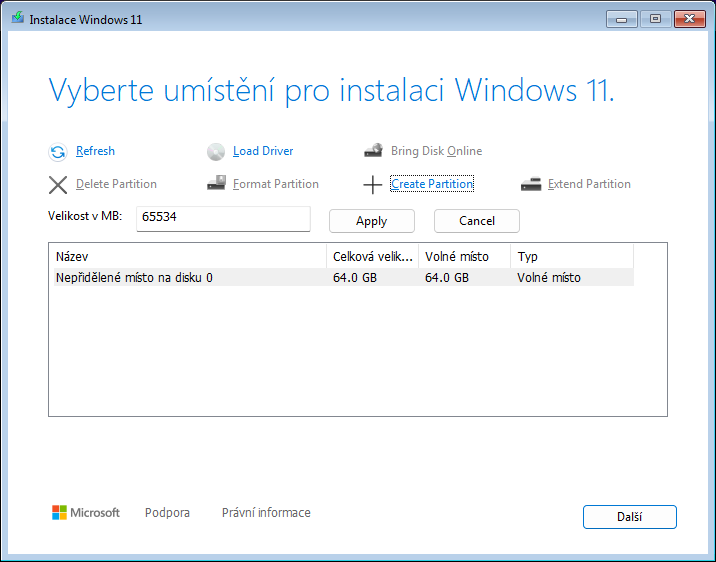
Task: Click the Extend Partition drive icon
Action: (531, 184)
